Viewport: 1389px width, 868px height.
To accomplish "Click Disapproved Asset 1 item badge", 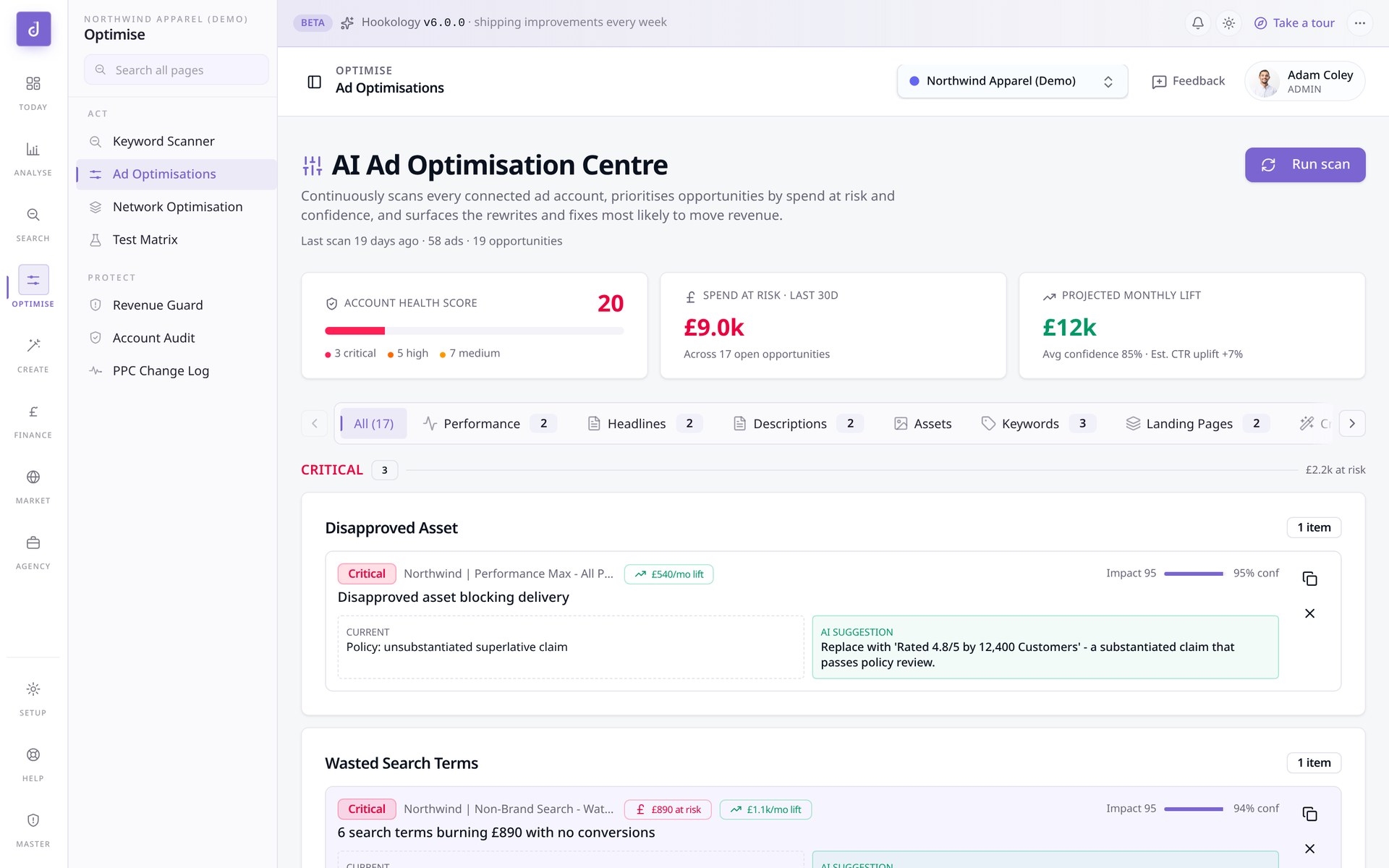I will (1314, 527).
